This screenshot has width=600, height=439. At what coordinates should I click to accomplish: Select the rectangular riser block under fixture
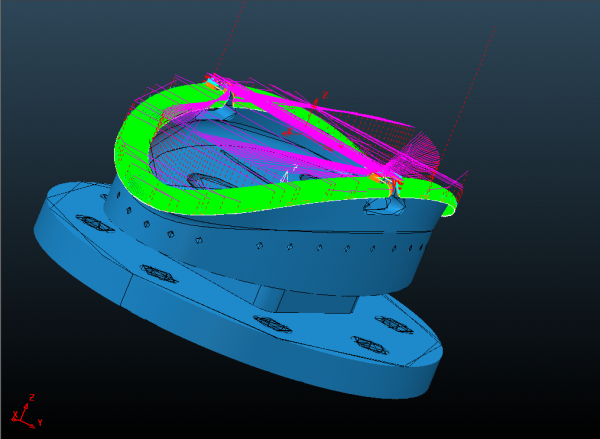click(306, 300)
